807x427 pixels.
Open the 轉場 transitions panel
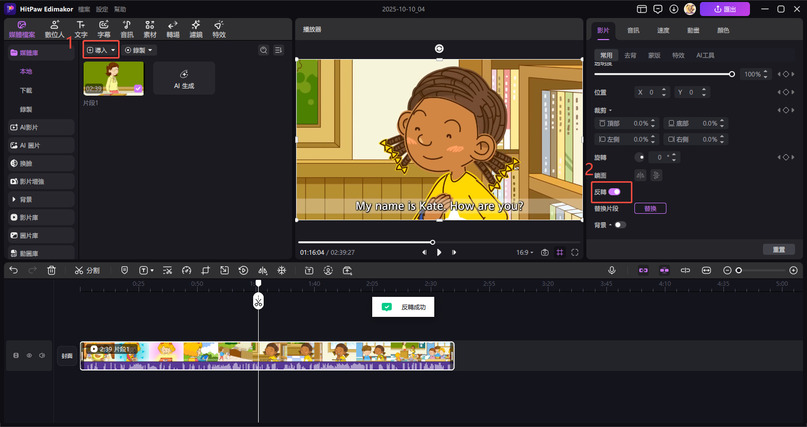coord(173,28)
